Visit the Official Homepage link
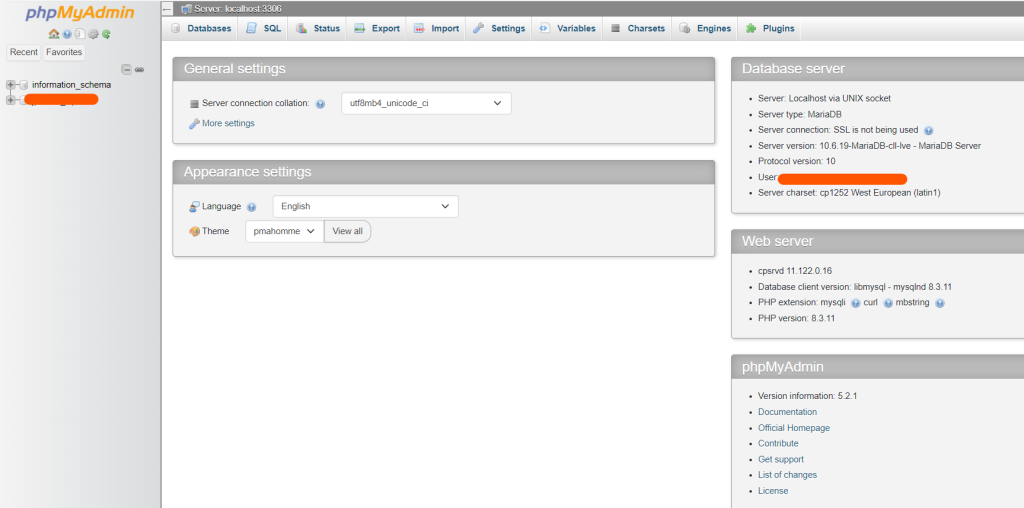Screen dimensions: 1024x508 coord(793,428)
